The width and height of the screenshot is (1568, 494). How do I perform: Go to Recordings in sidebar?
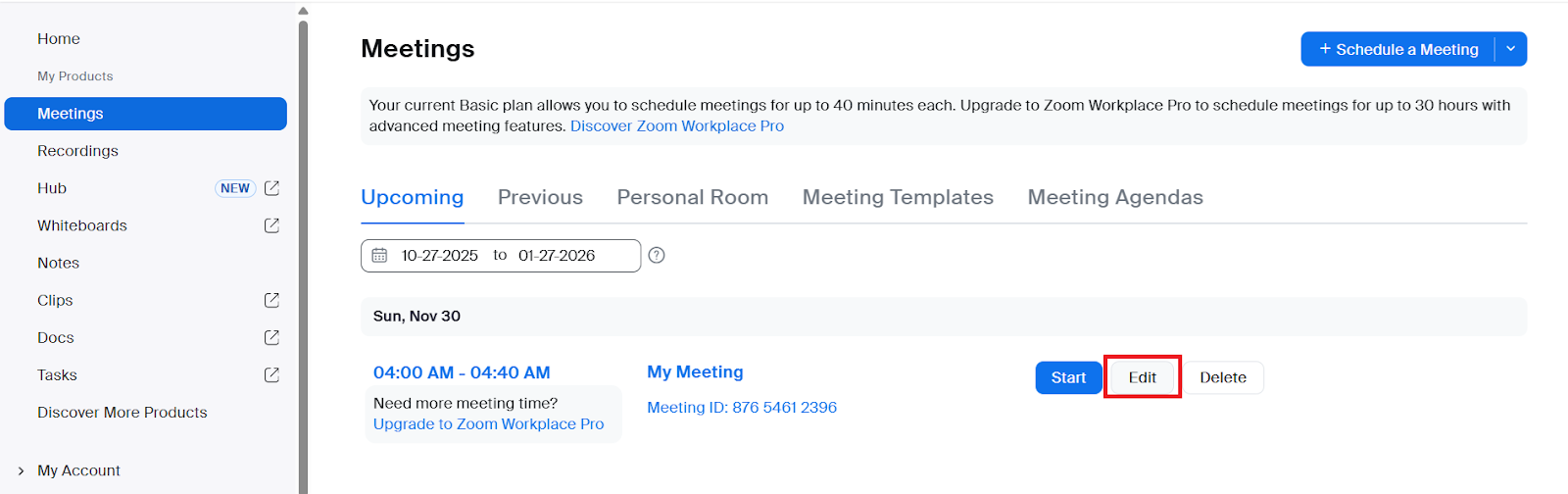[x=77, y=151]
